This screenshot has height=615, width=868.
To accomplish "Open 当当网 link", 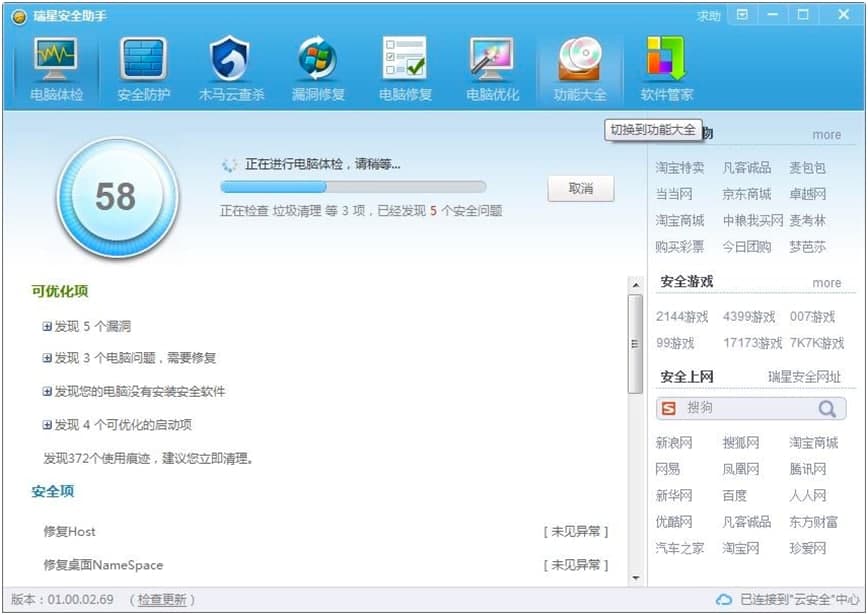I will pos(674,194).
